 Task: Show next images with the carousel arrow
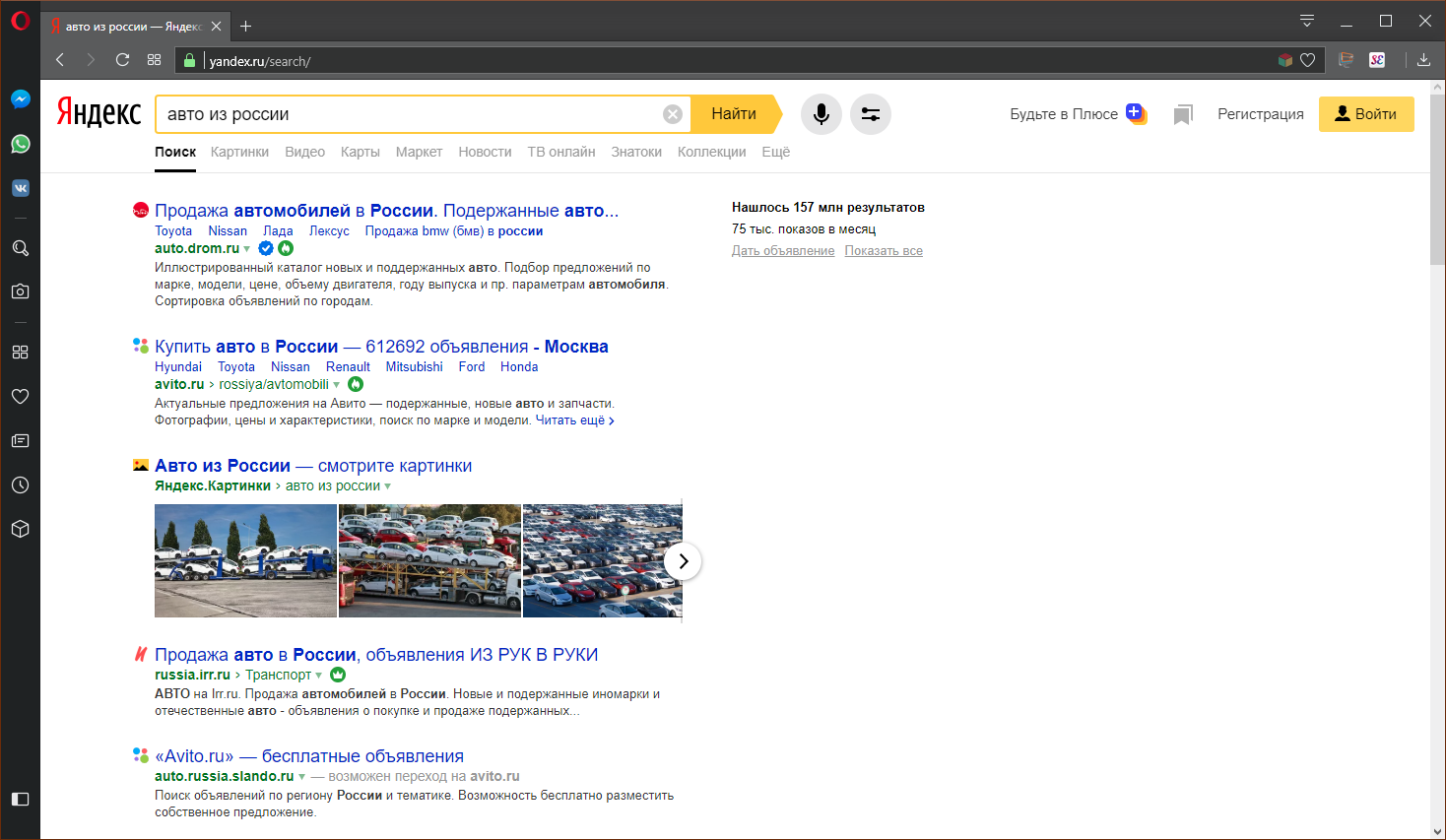[683, 561]
